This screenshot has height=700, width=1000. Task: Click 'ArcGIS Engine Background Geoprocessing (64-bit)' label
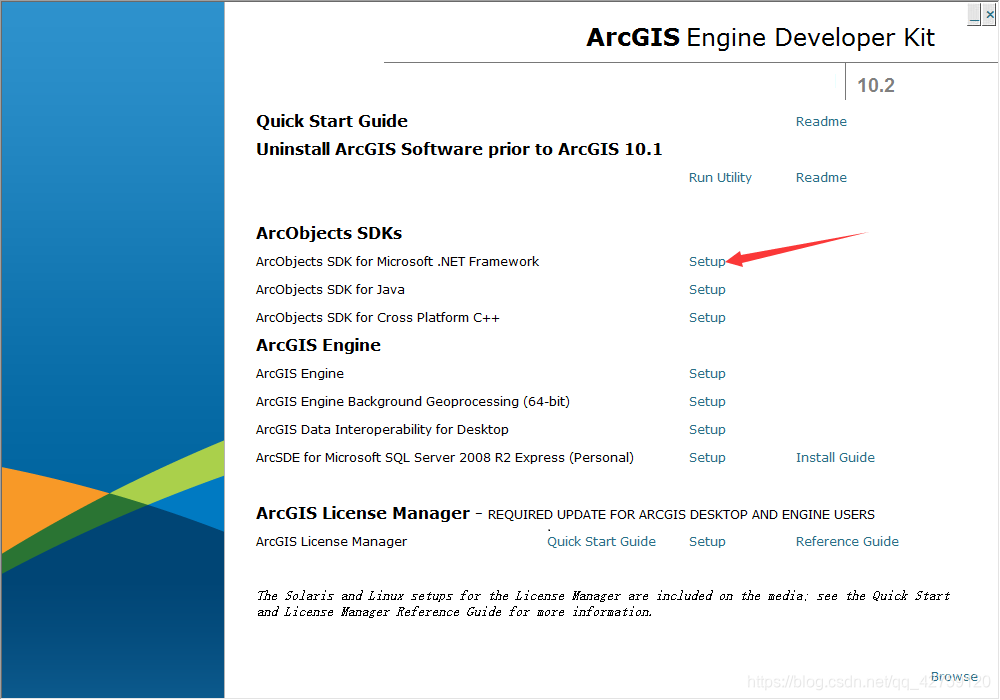413,402
